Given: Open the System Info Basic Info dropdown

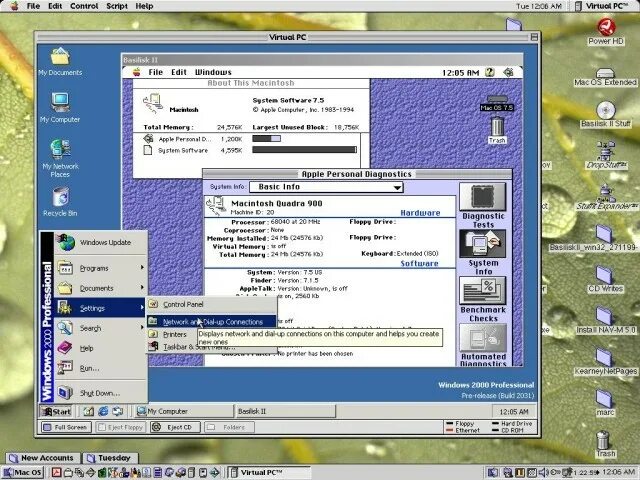Looking at the screenshot, I should pyautogui.click(x=326, y=187).
